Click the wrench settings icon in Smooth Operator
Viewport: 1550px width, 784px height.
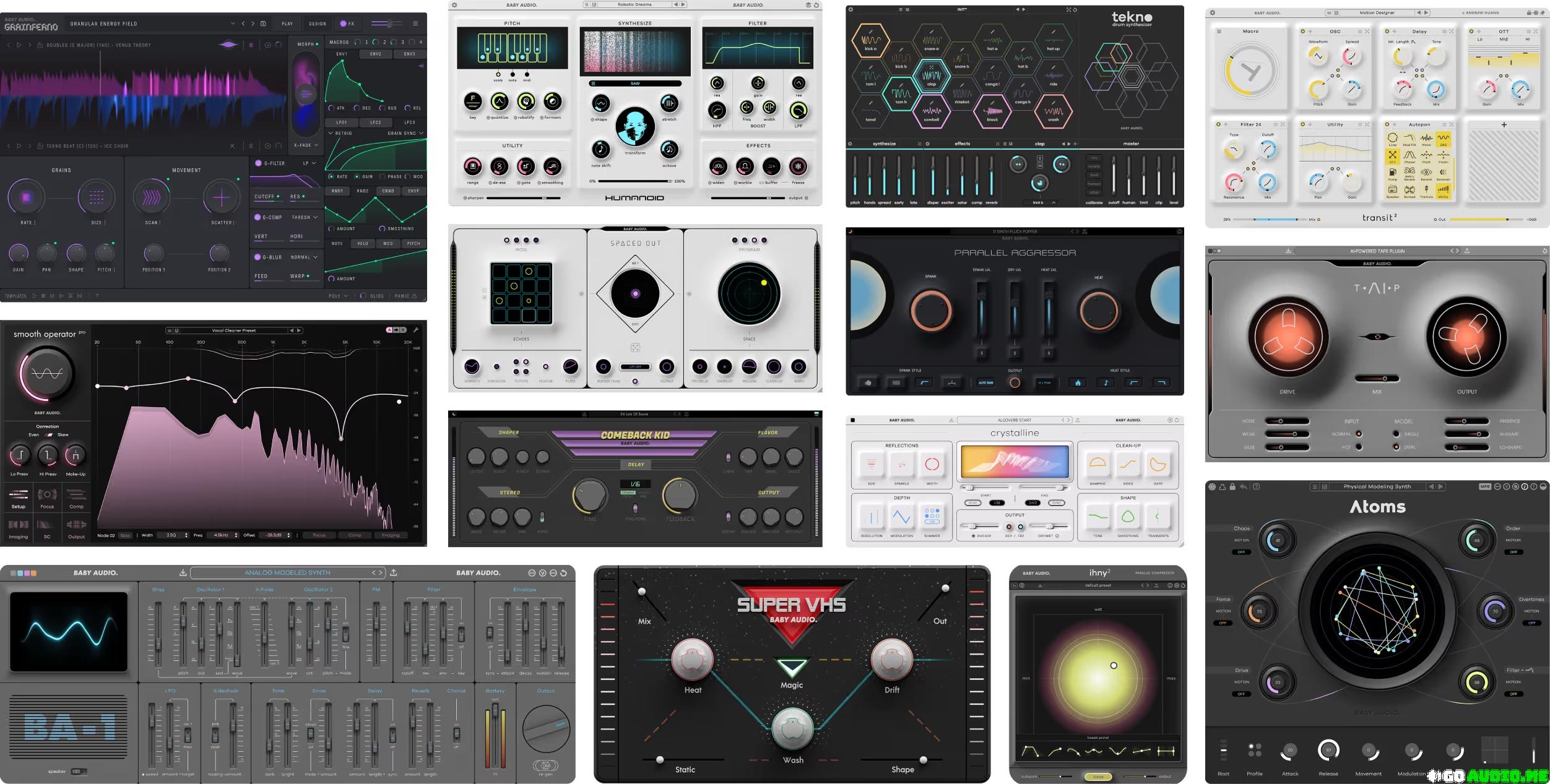416,330
